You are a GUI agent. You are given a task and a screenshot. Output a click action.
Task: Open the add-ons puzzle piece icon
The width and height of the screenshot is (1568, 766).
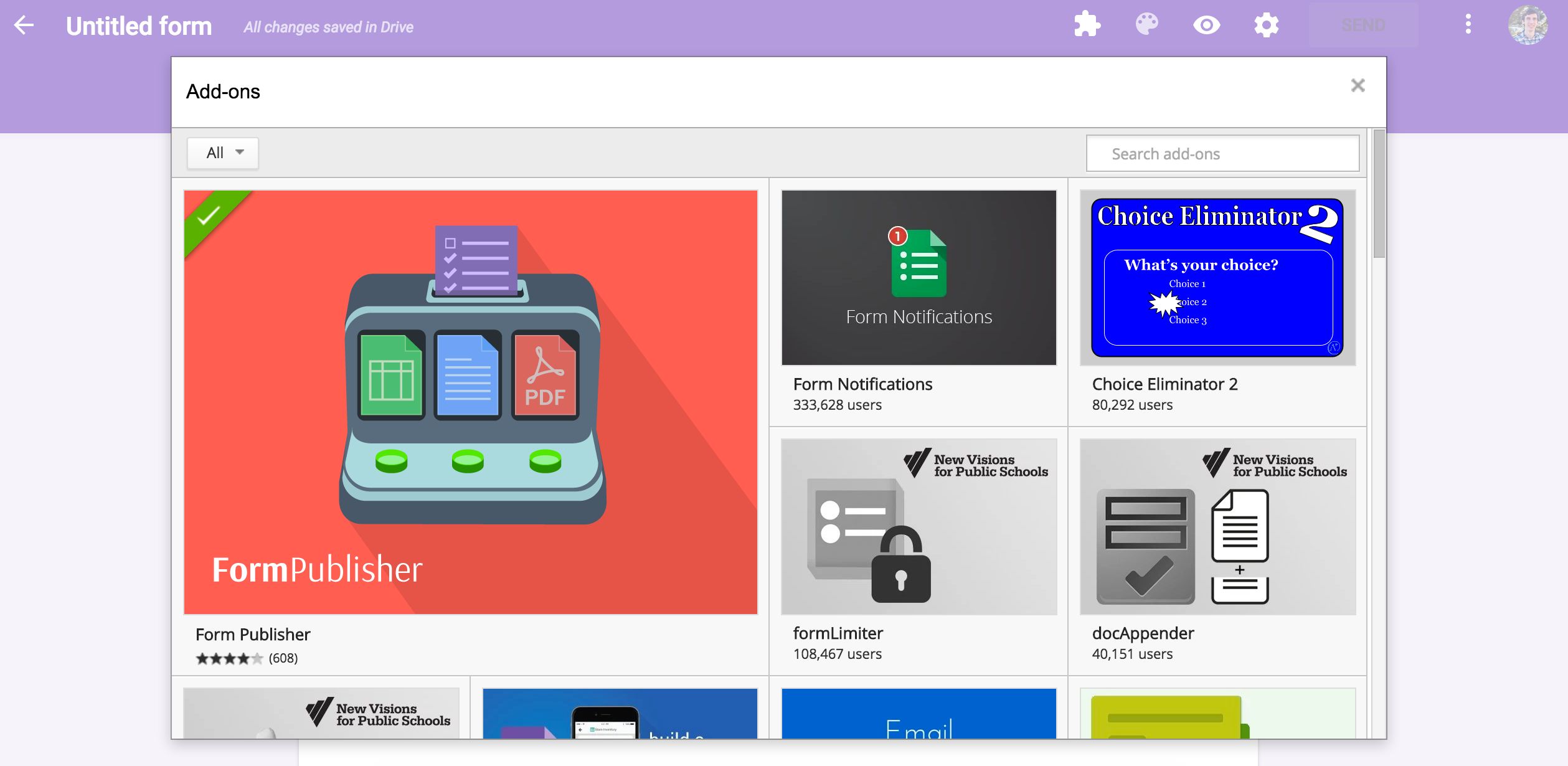[1087, 25]
